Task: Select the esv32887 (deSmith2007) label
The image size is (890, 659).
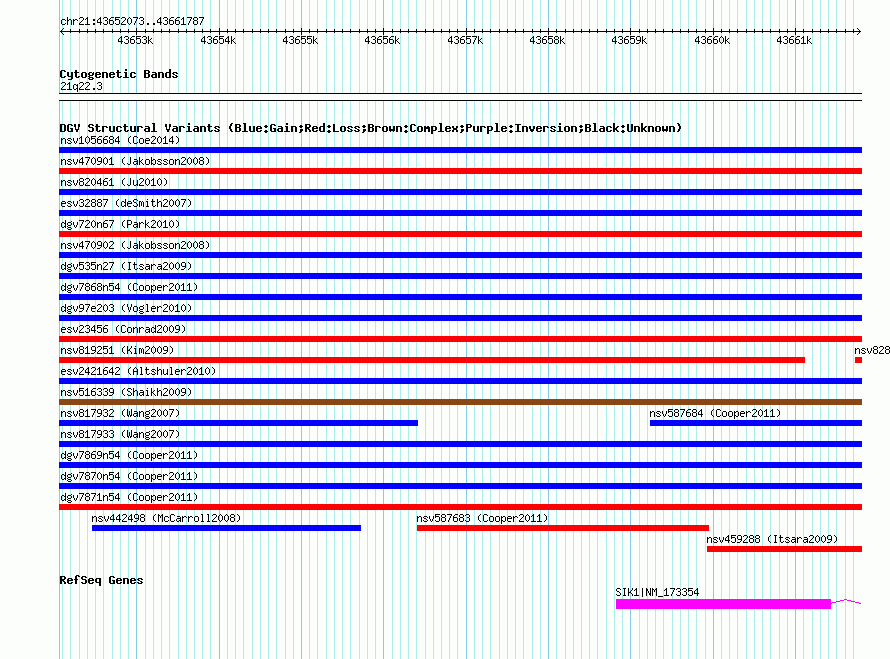Action: click(126, 203)
